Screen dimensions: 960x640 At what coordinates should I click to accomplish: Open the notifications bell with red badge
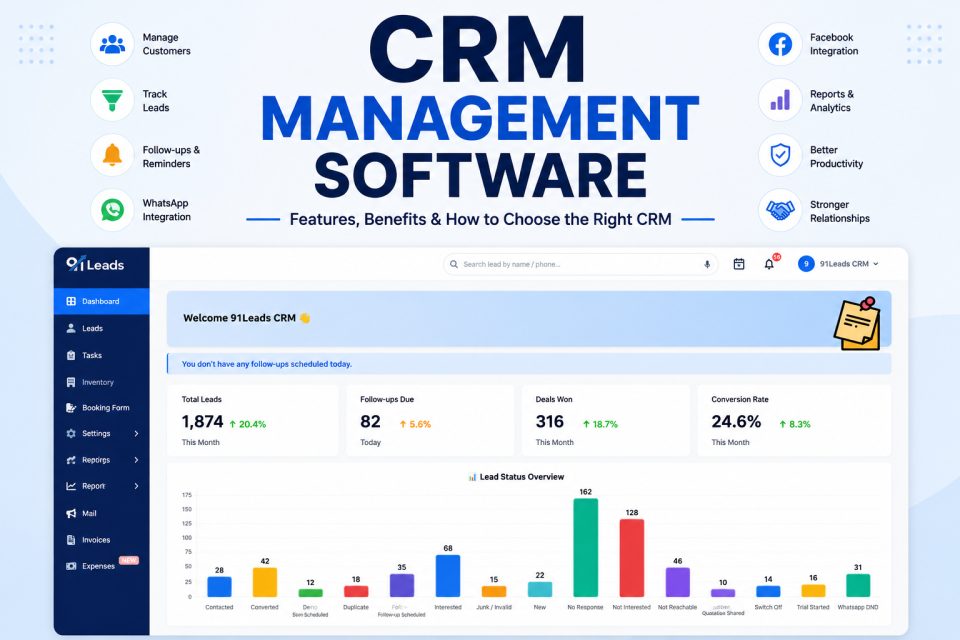(770, 263)
